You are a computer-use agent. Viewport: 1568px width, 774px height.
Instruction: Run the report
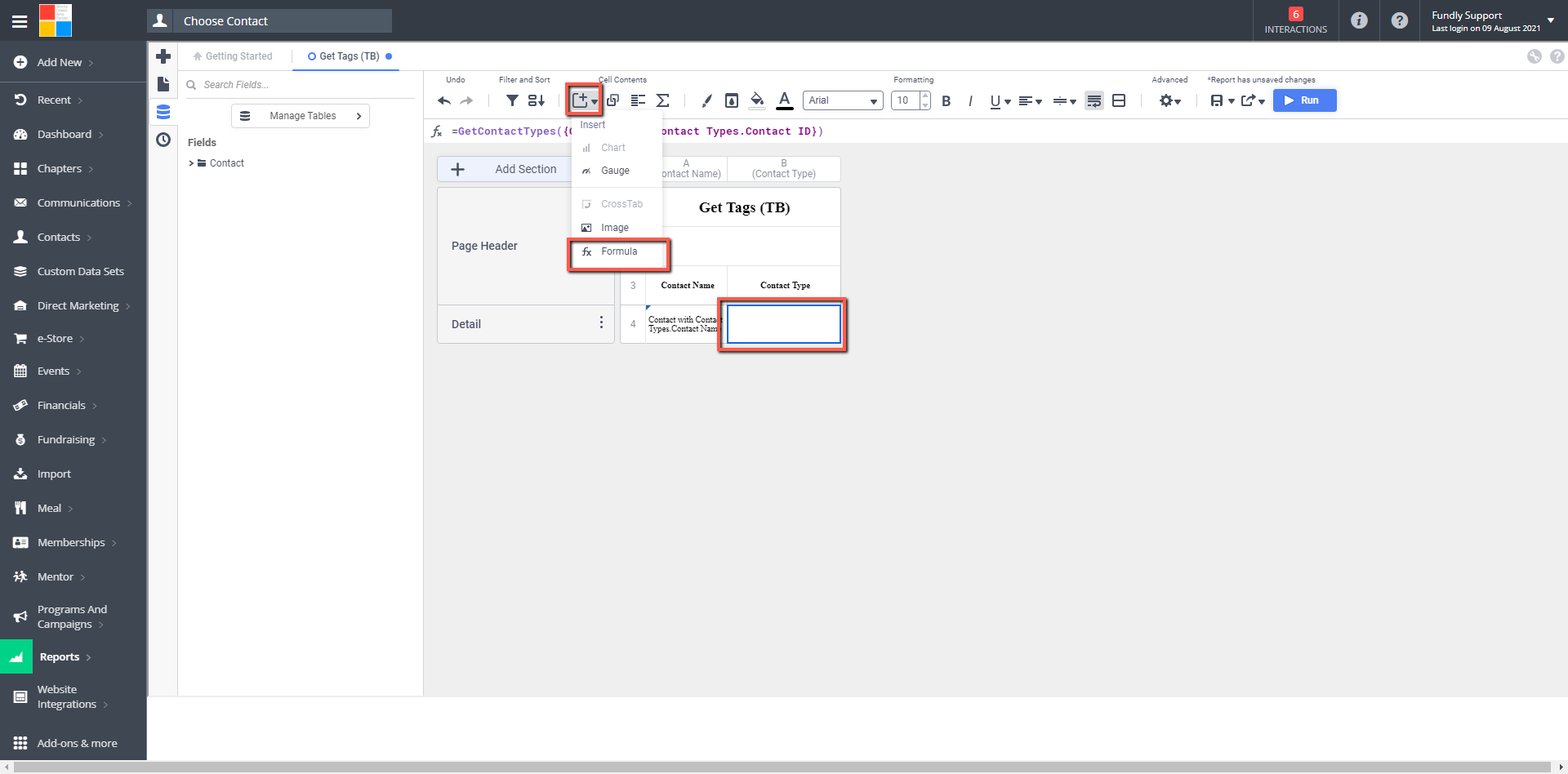coord(1304,100)
